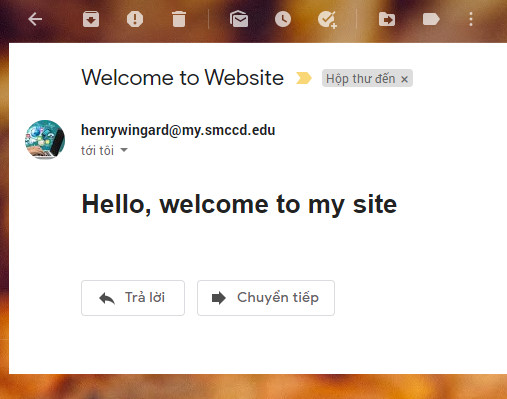The width and height of the screenshot is (507, 399).
Task: Remove the Hộp thư đến label
Action: tap(404, 79)
